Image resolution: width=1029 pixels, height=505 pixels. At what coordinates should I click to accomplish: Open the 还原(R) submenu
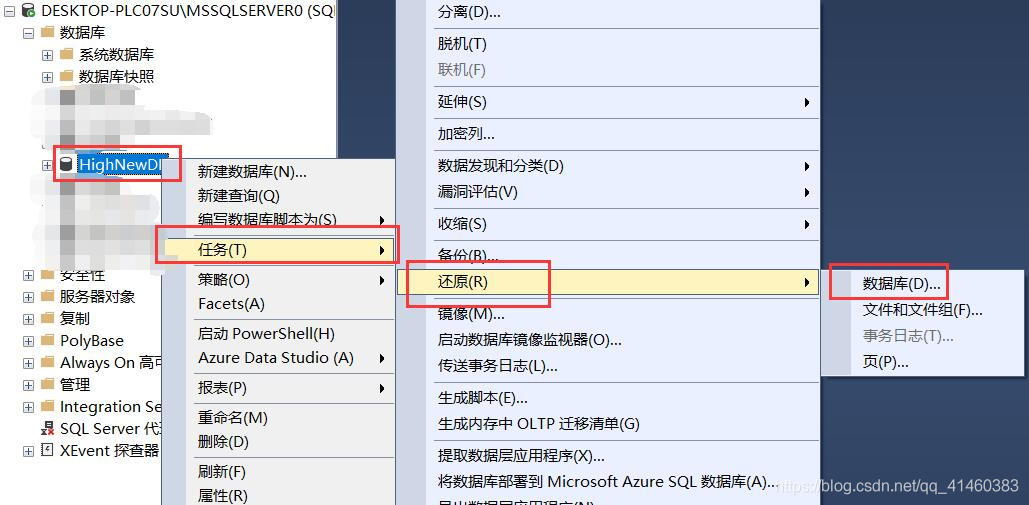pyautogui.click(x=608, y=282)
